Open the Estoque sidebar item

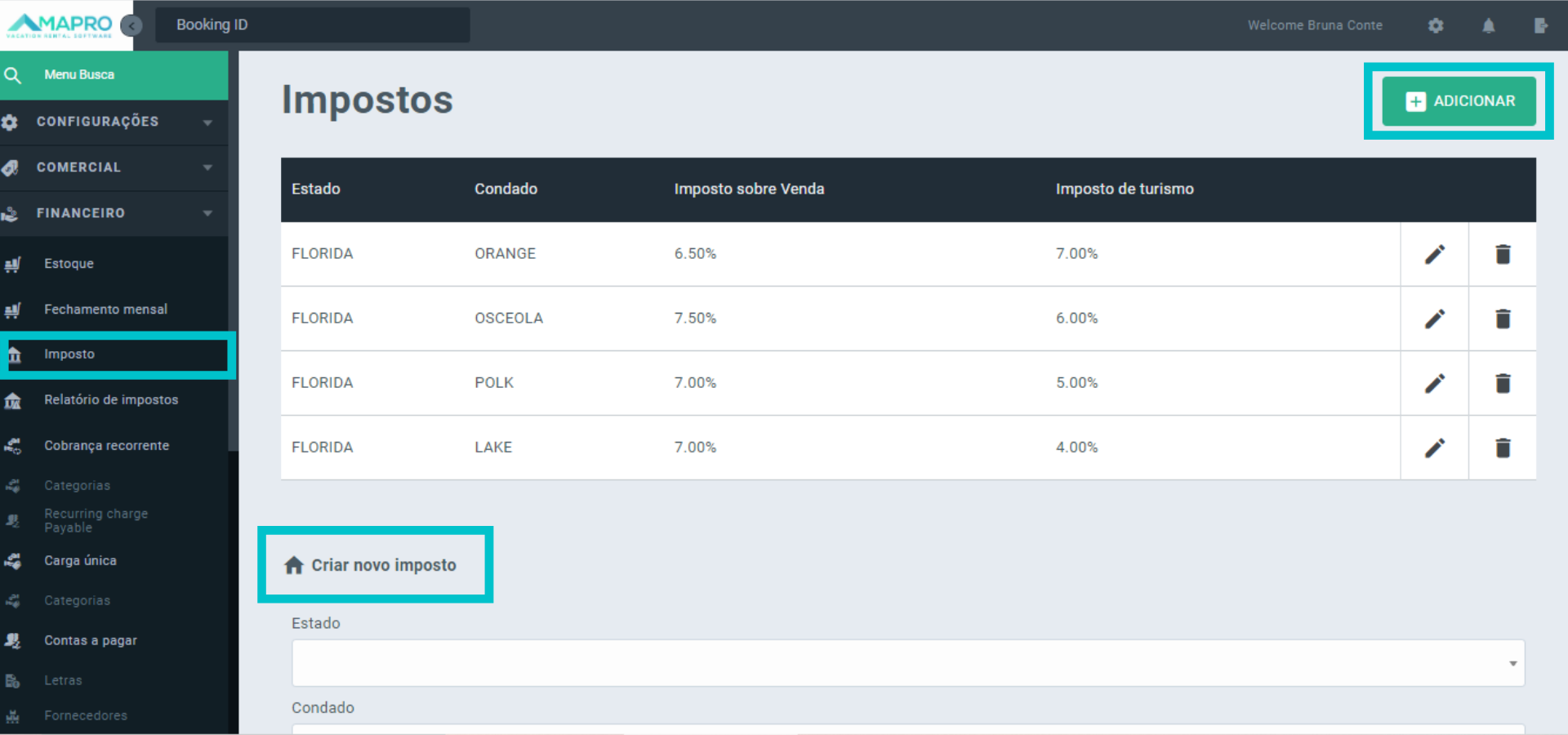[x=69, y=264]
